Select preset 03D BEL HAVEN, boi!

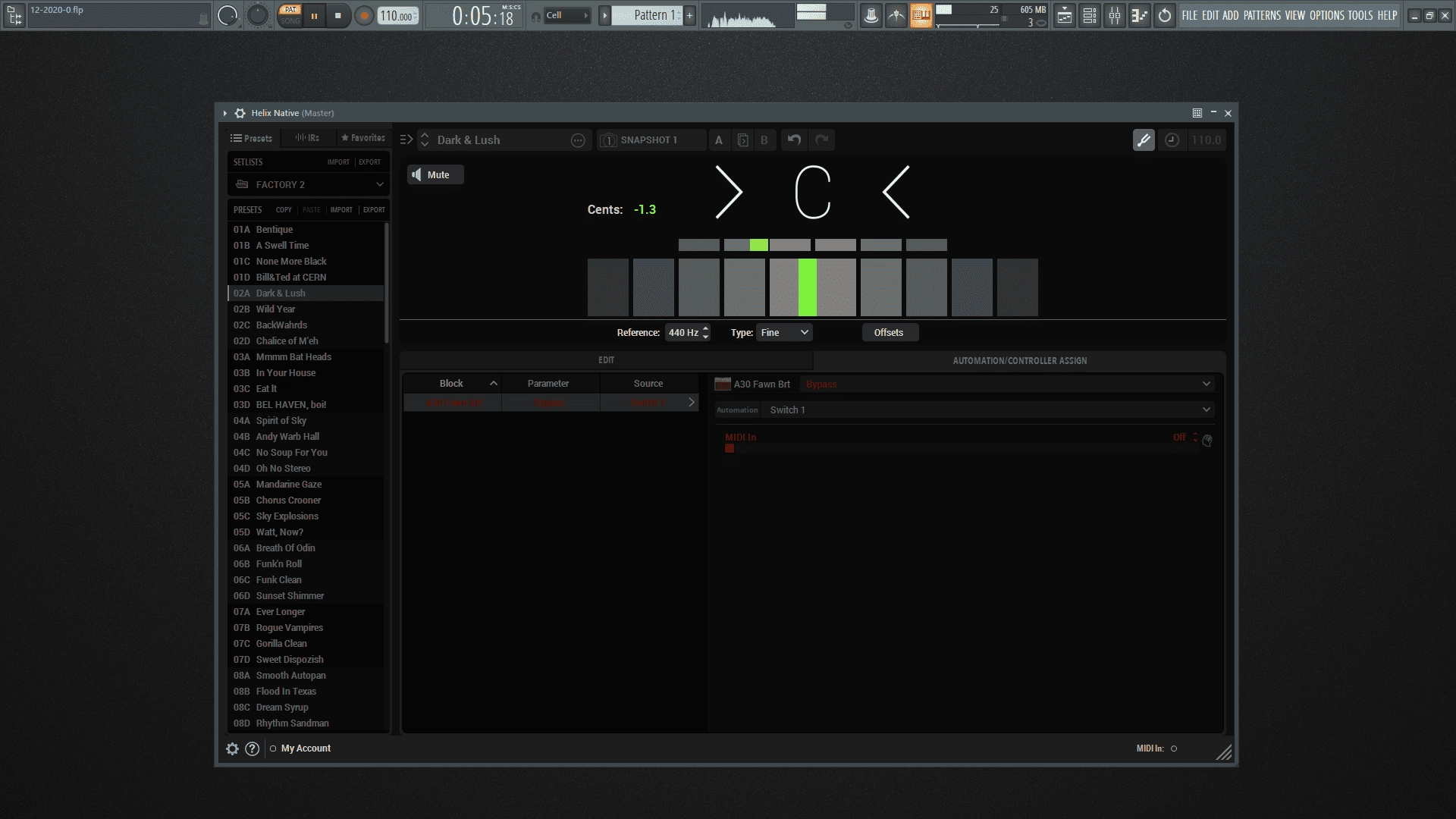[x=306, y=405]
